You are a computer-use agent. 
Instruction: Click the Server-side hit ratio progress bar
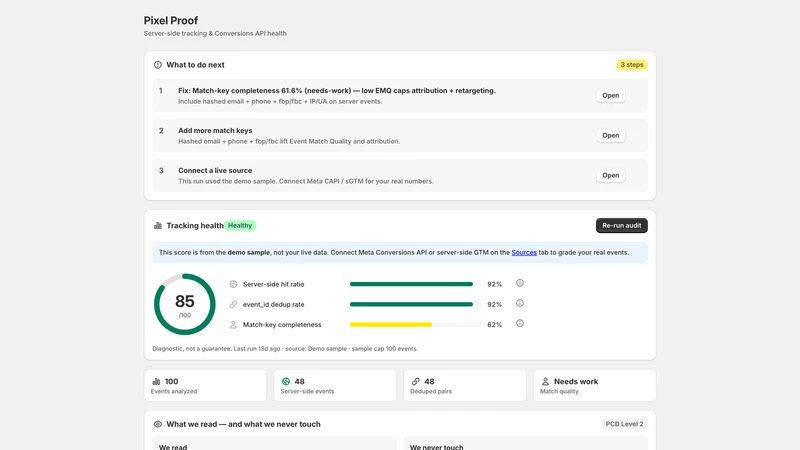point(416,284)
